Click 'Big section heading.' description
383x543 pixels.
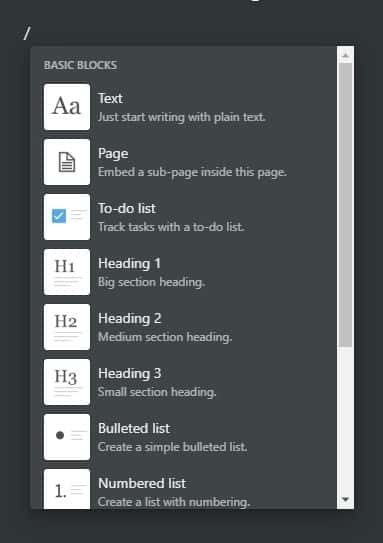(x=151, y=282)
